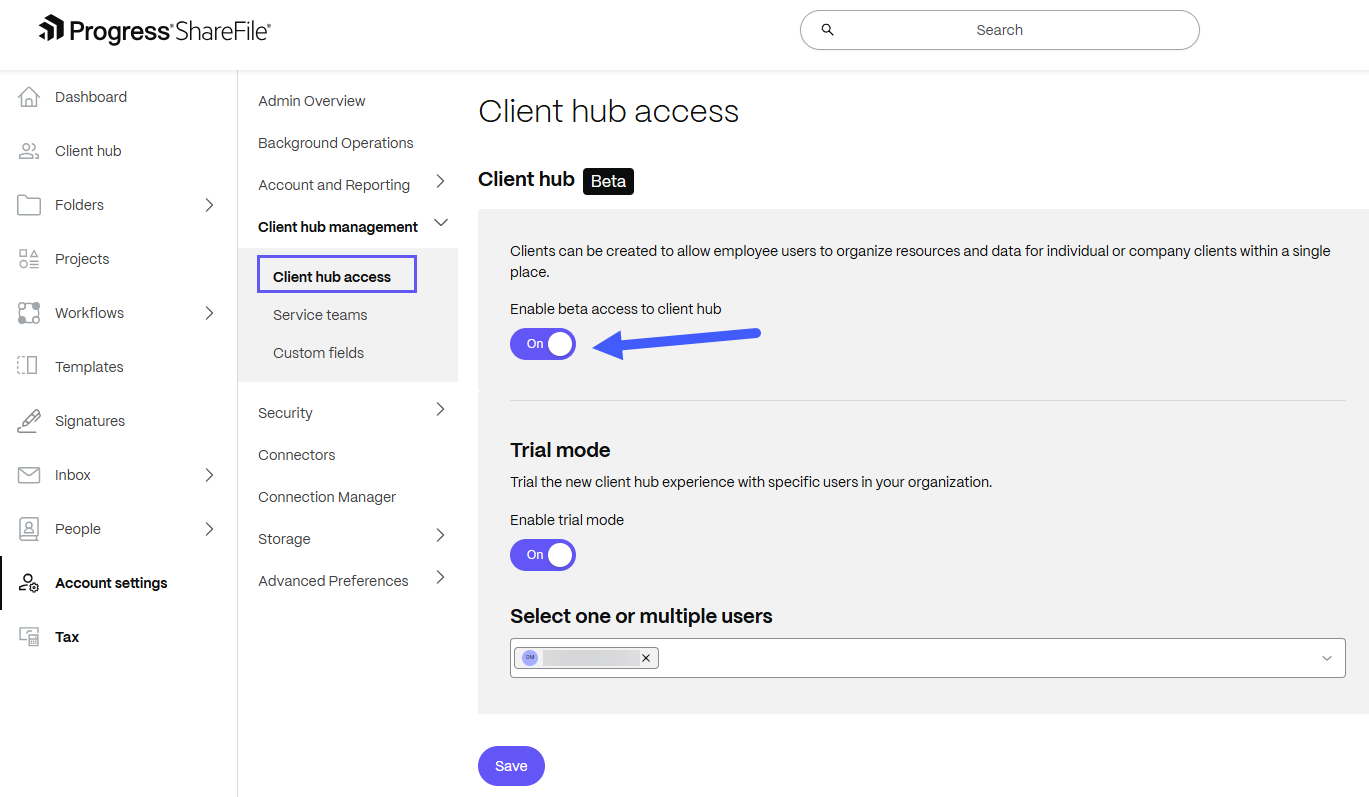Screen dimensions: 1369x797
Task: Expand the Storage settings group
Action: tap(283, 538)
